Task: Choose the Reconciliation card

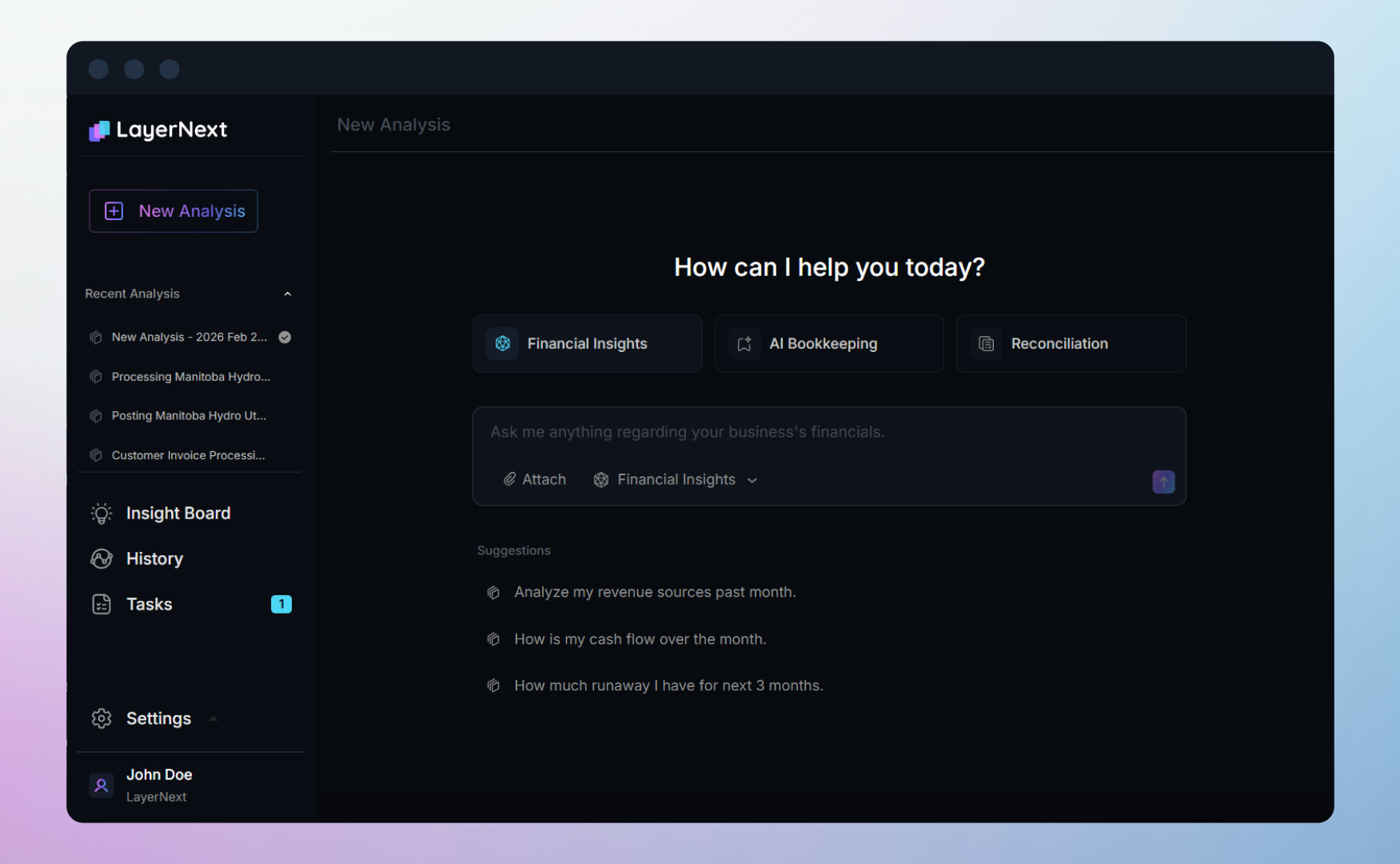Action: (1071, 344)
